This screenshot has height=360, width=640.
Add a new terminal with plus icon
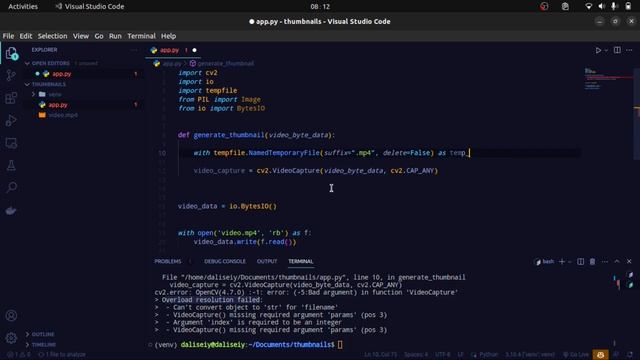point(562,262)
